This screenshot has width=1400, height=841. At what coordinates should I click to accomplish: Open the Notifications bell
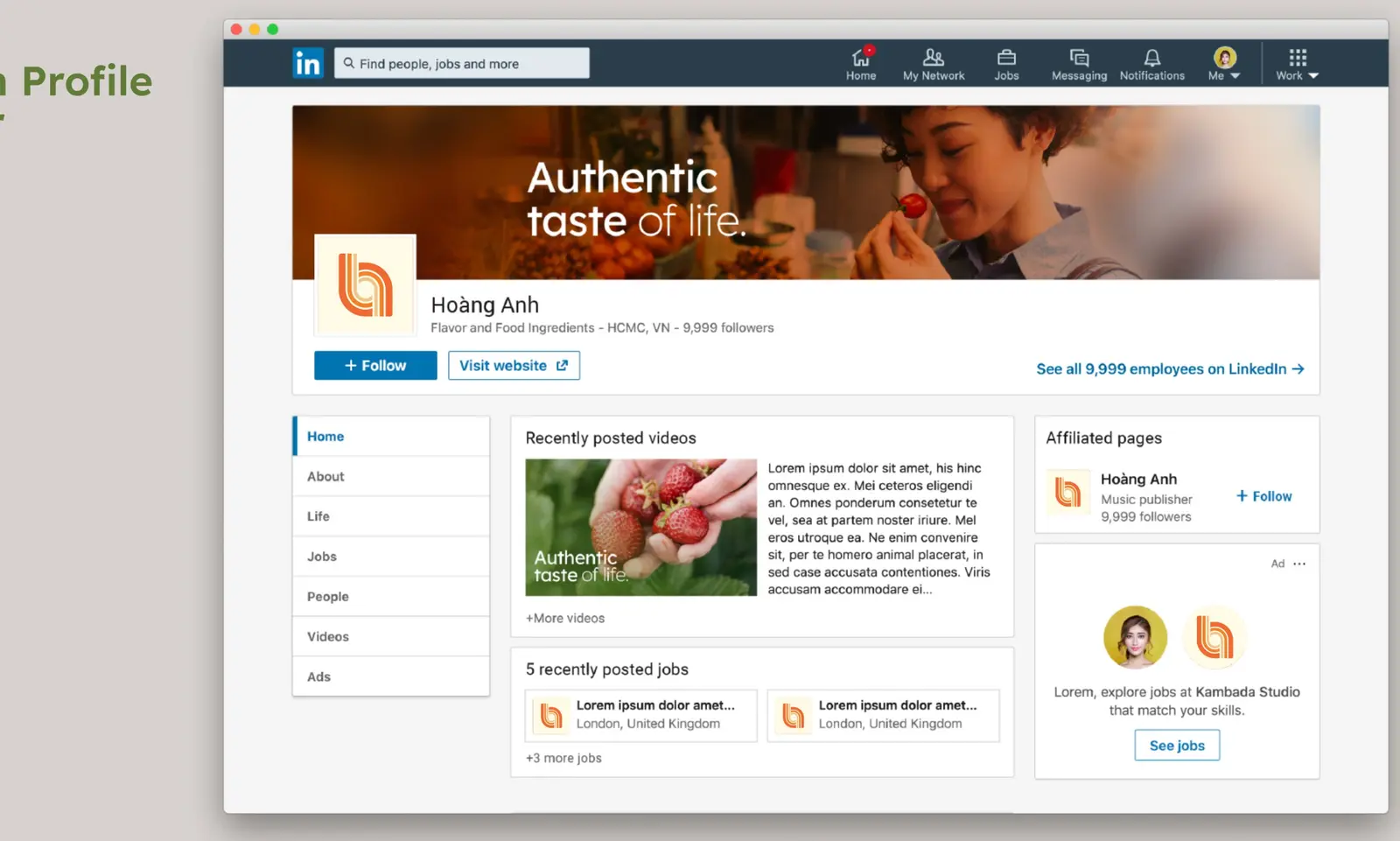(1151, 64)
